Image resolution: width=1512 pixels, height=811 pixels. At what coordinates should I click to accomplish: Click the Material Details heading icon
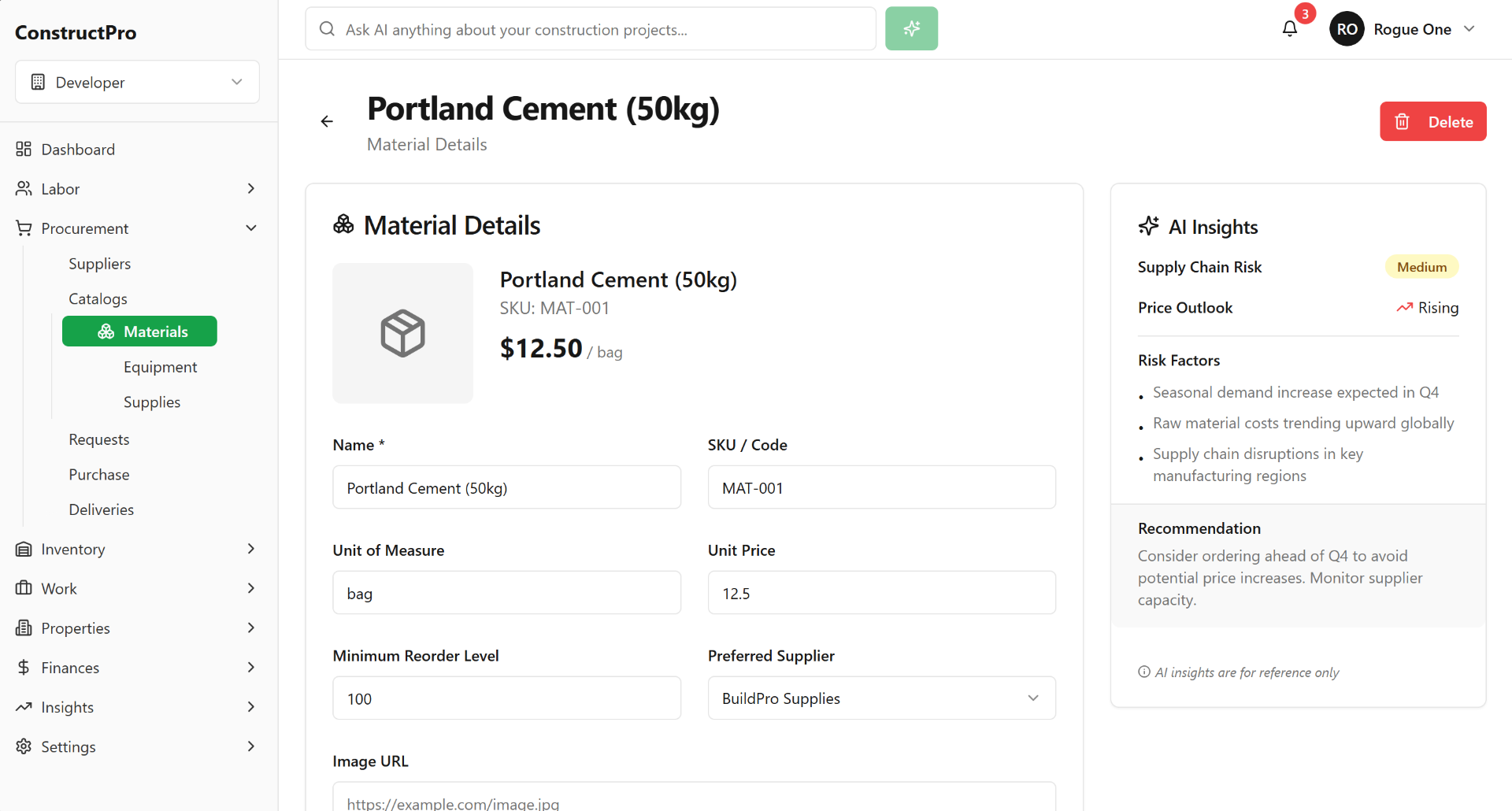[343, 225]
